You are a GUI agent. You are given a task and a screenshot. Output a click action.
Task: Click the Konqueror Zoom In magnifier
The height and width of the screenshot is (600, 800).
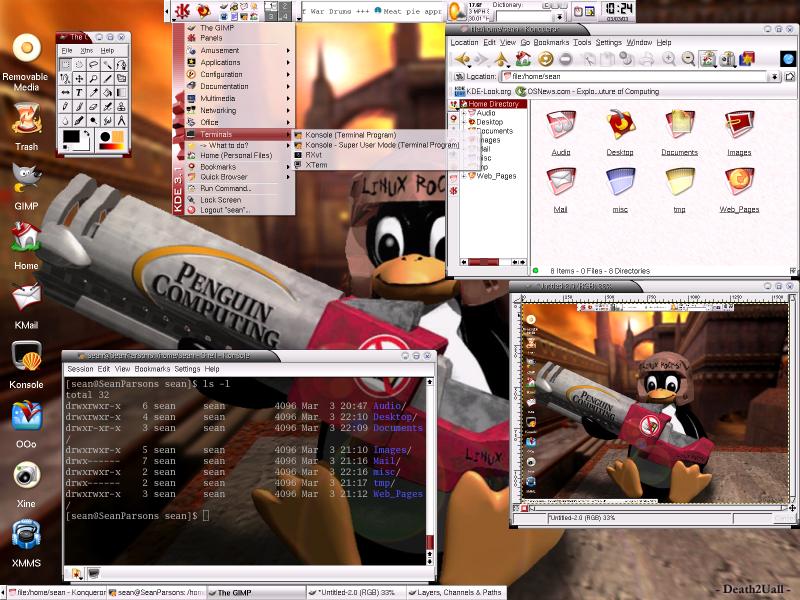(669, 59)
